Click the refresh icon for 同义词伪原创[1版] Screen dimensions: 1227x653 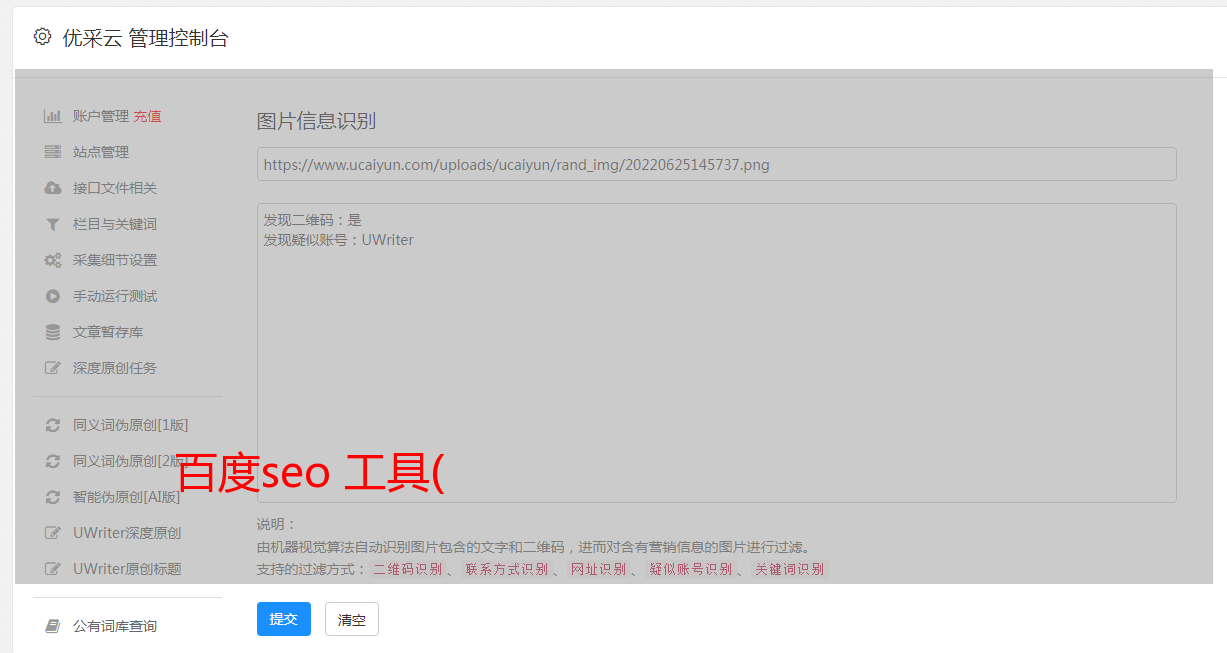(x=52, y=425)
